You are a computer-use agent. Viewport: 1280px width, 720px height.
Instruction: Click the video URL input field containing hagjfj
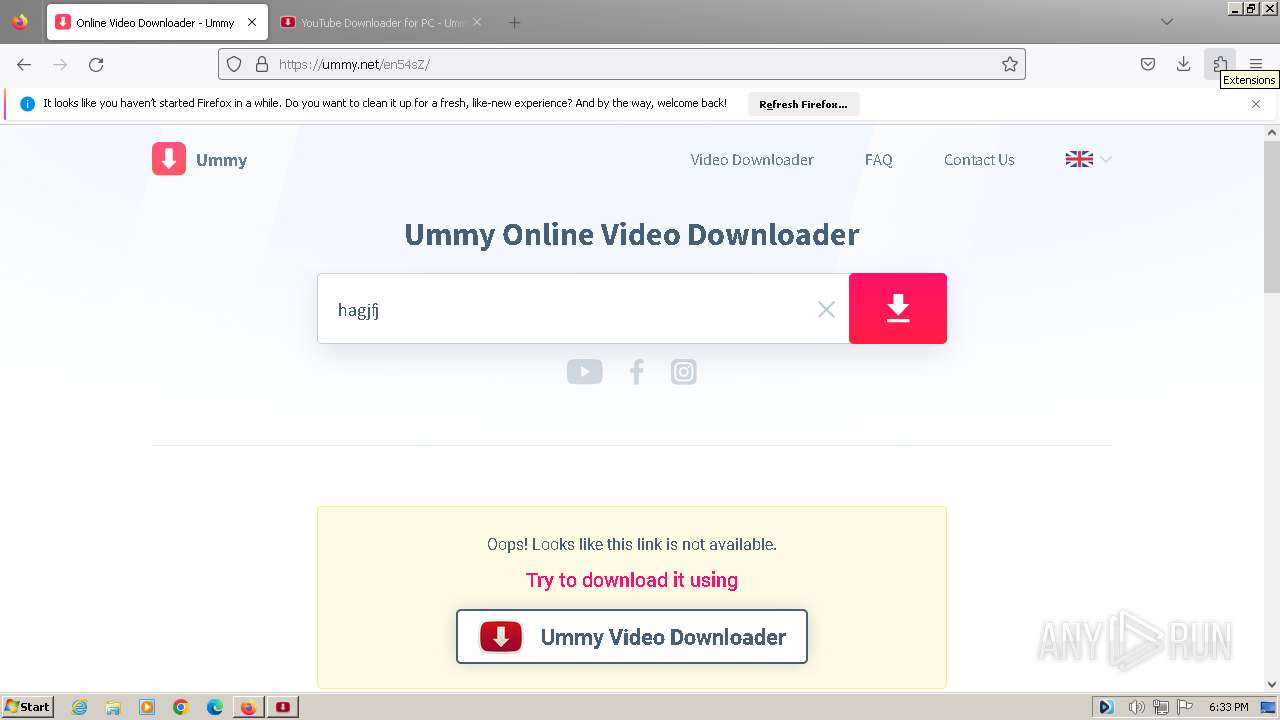coord(583,309)
